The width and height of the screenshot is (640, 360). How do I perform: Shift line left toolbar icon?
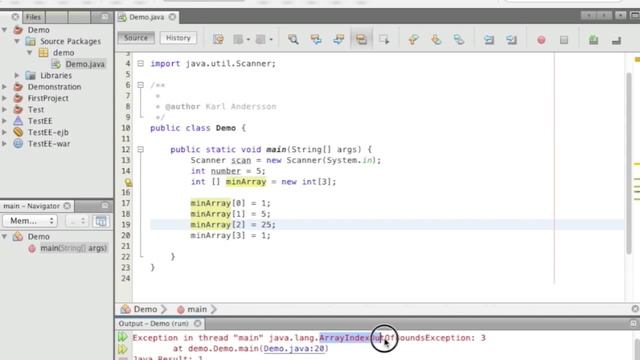(x=489, y=39)
